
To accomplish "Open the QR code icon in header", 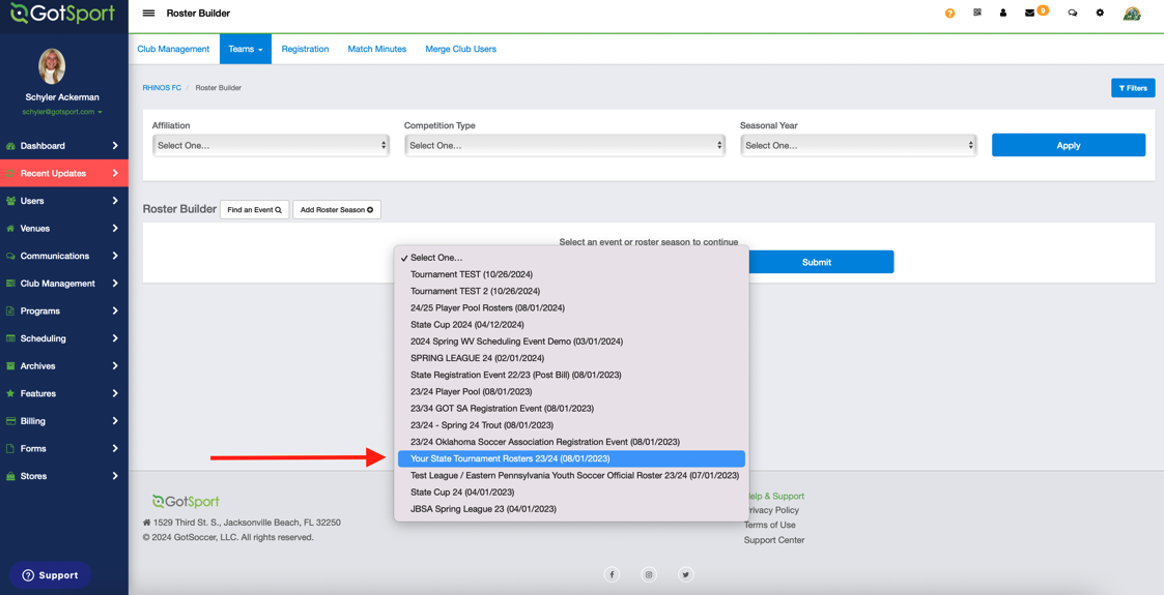I will [x=977, y=13].
